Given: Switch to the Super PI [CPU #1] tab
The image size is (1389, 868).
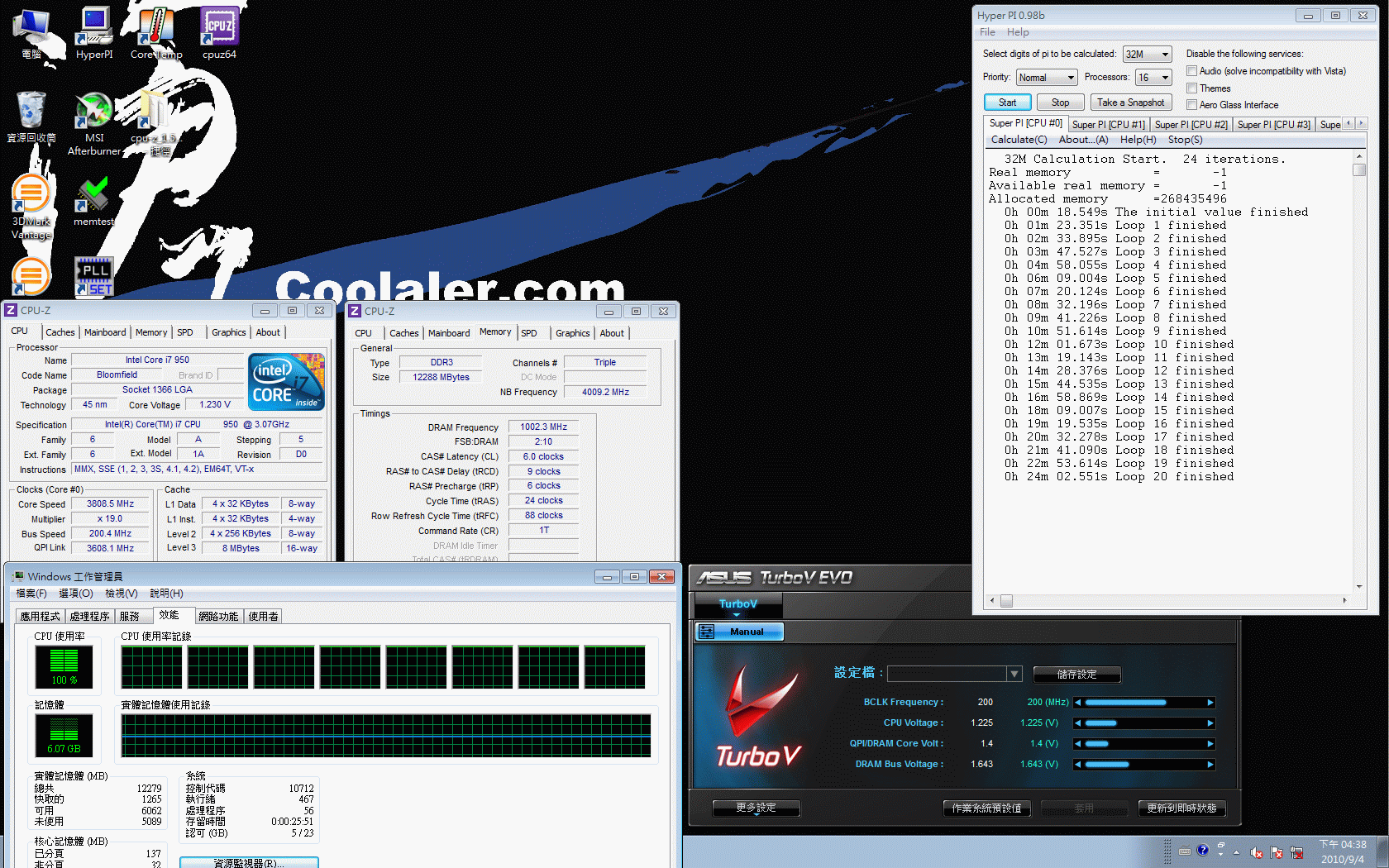Looking at the screenshot, I should point(1108,125).
